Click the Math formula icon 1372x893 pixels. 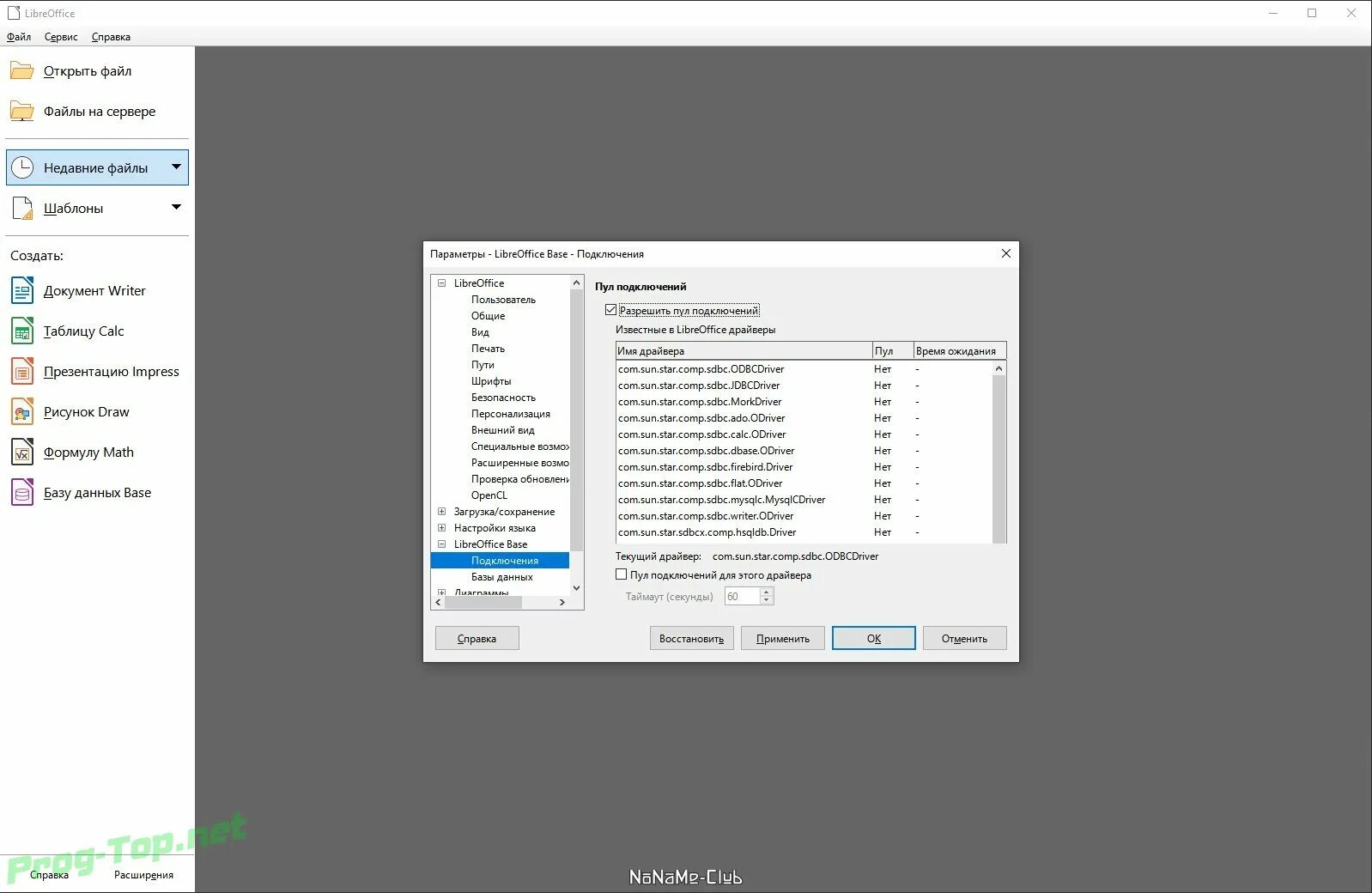pyautogui.click(x=22, y=452)
